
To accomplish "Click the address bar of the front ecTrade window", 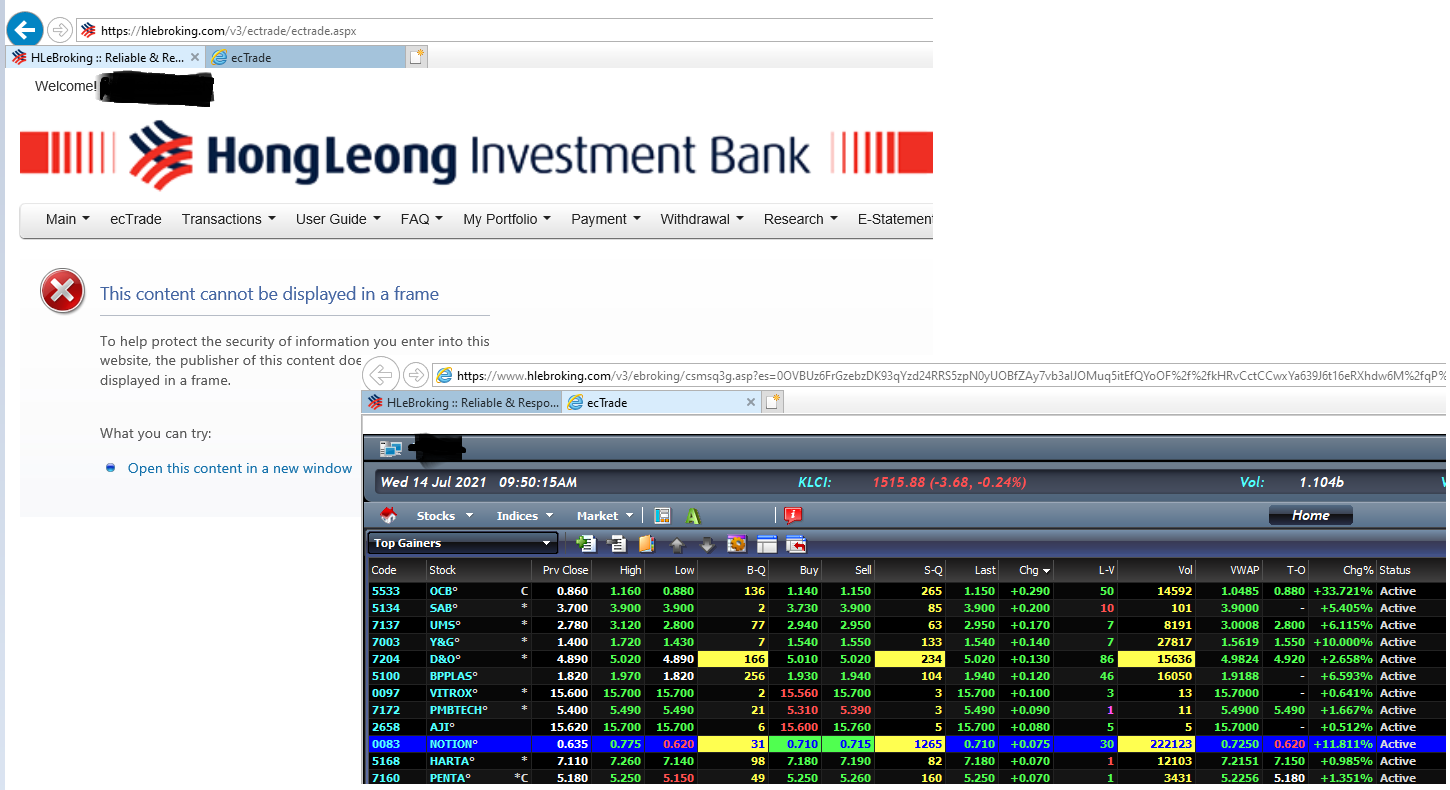I will [940, 376].
